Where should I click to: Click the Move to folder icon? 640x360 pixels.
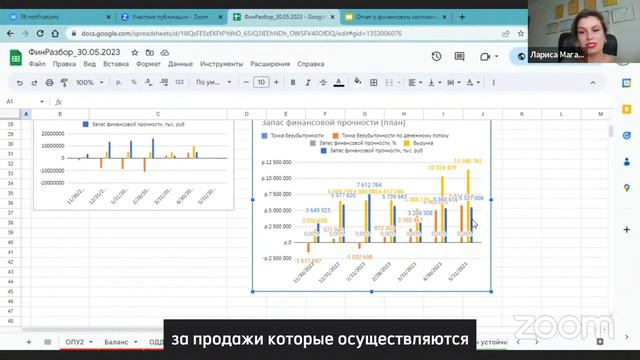(x=150, y=53)
